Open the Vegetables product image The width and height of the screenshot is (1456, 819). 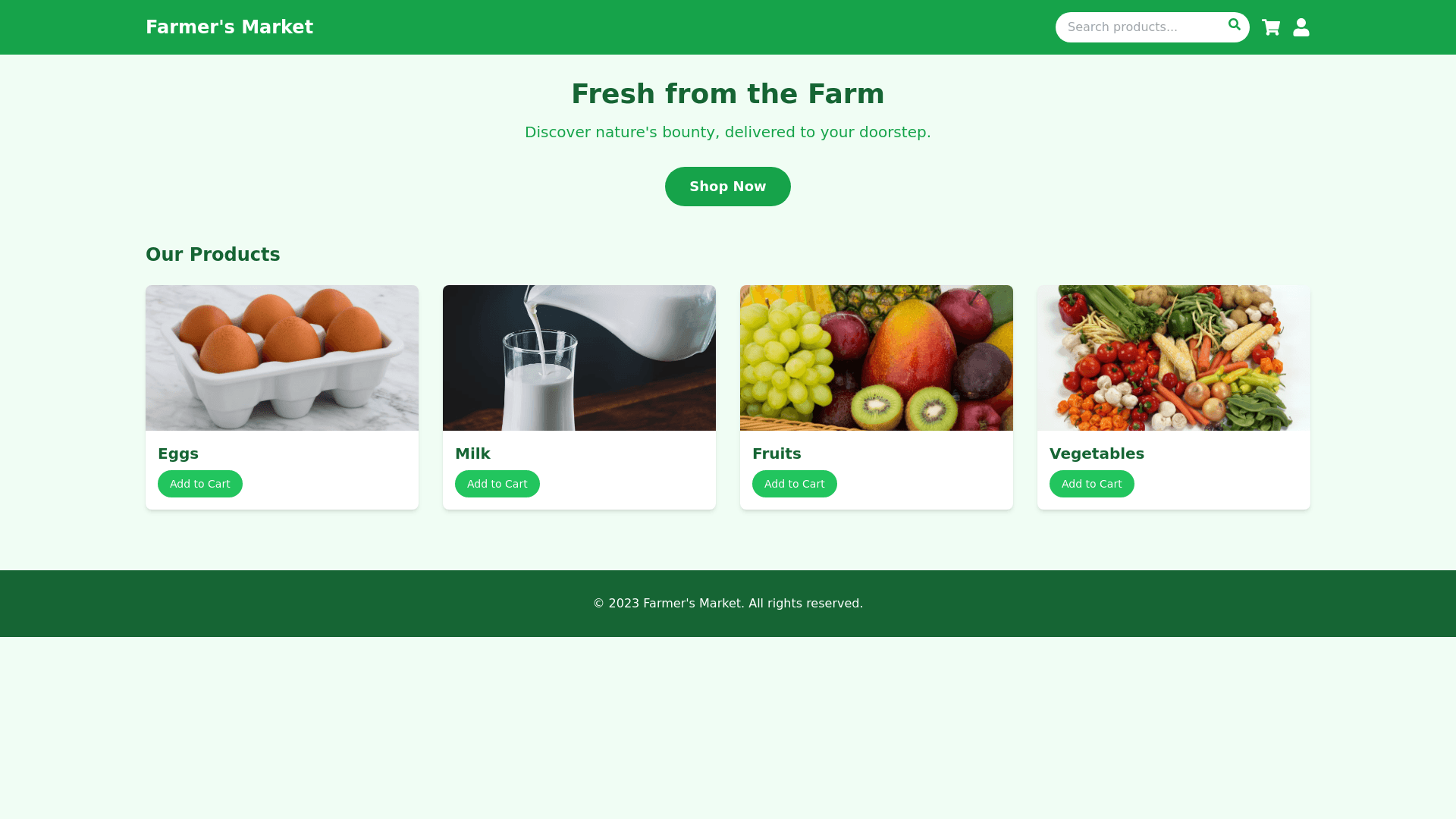pos(1174,358)
